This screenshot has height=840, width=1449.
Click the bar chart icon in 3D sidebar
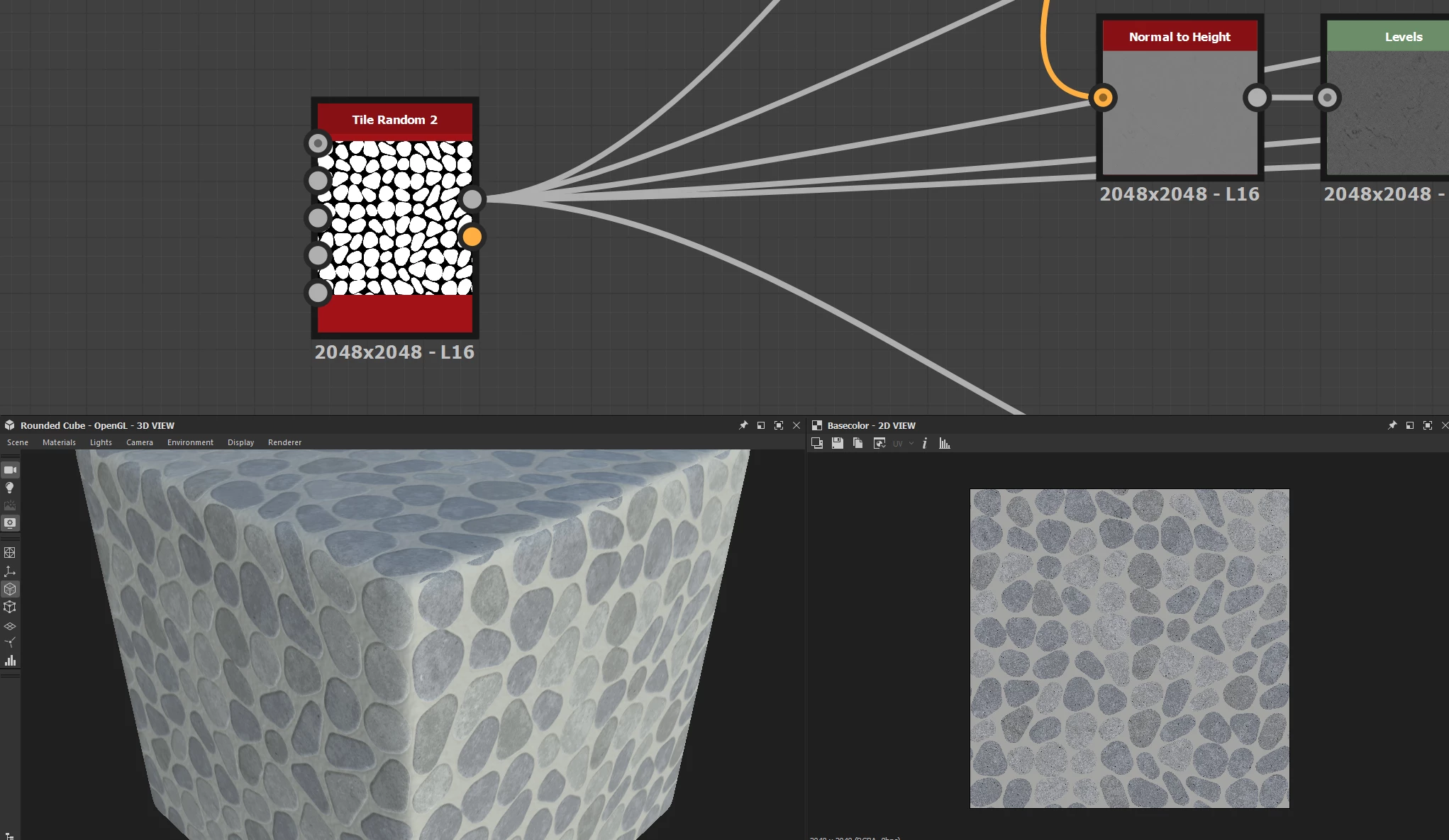[x=10, y=661]
